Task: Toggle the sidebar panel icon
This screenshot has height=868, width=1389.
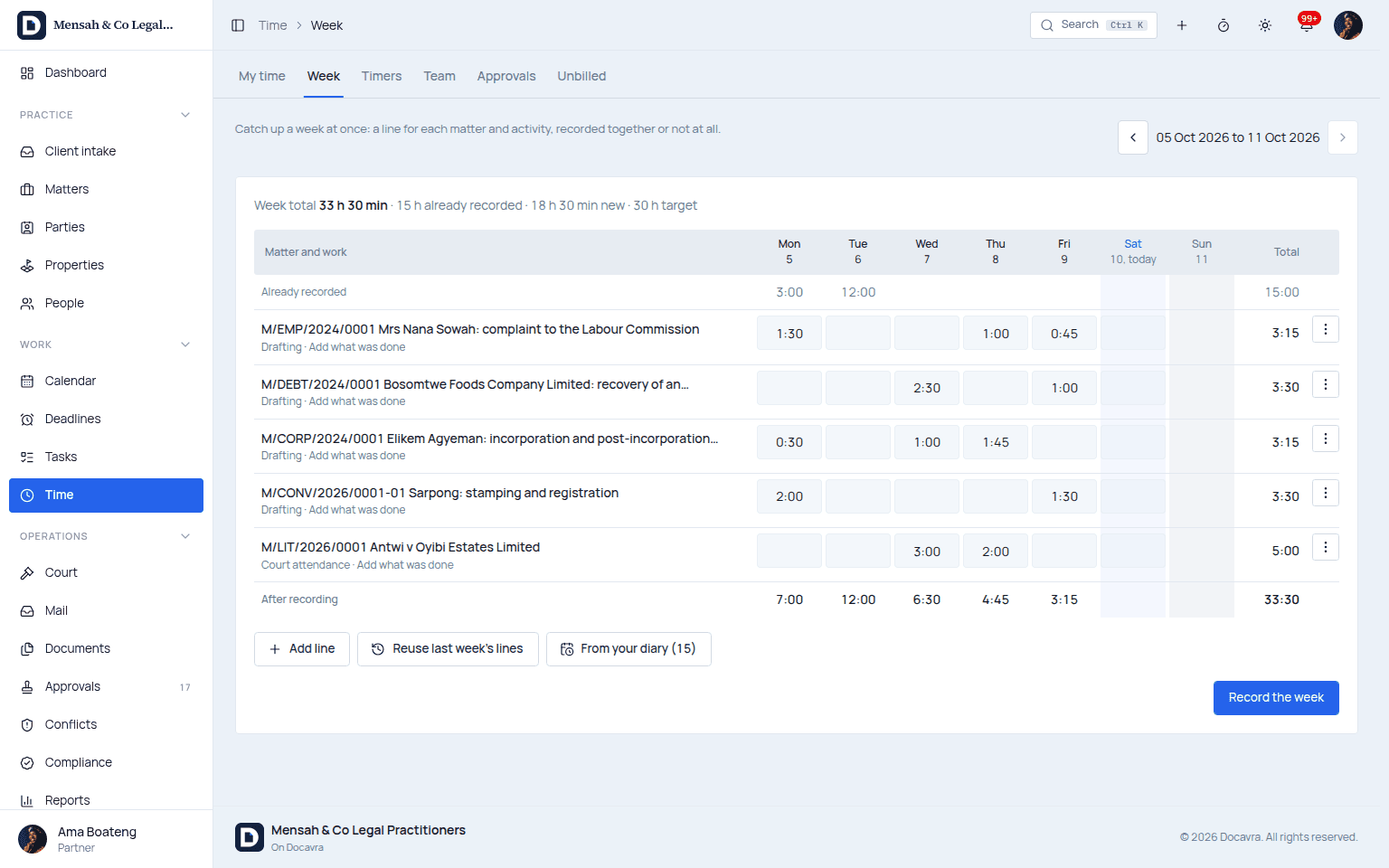Action: [238, 25]
